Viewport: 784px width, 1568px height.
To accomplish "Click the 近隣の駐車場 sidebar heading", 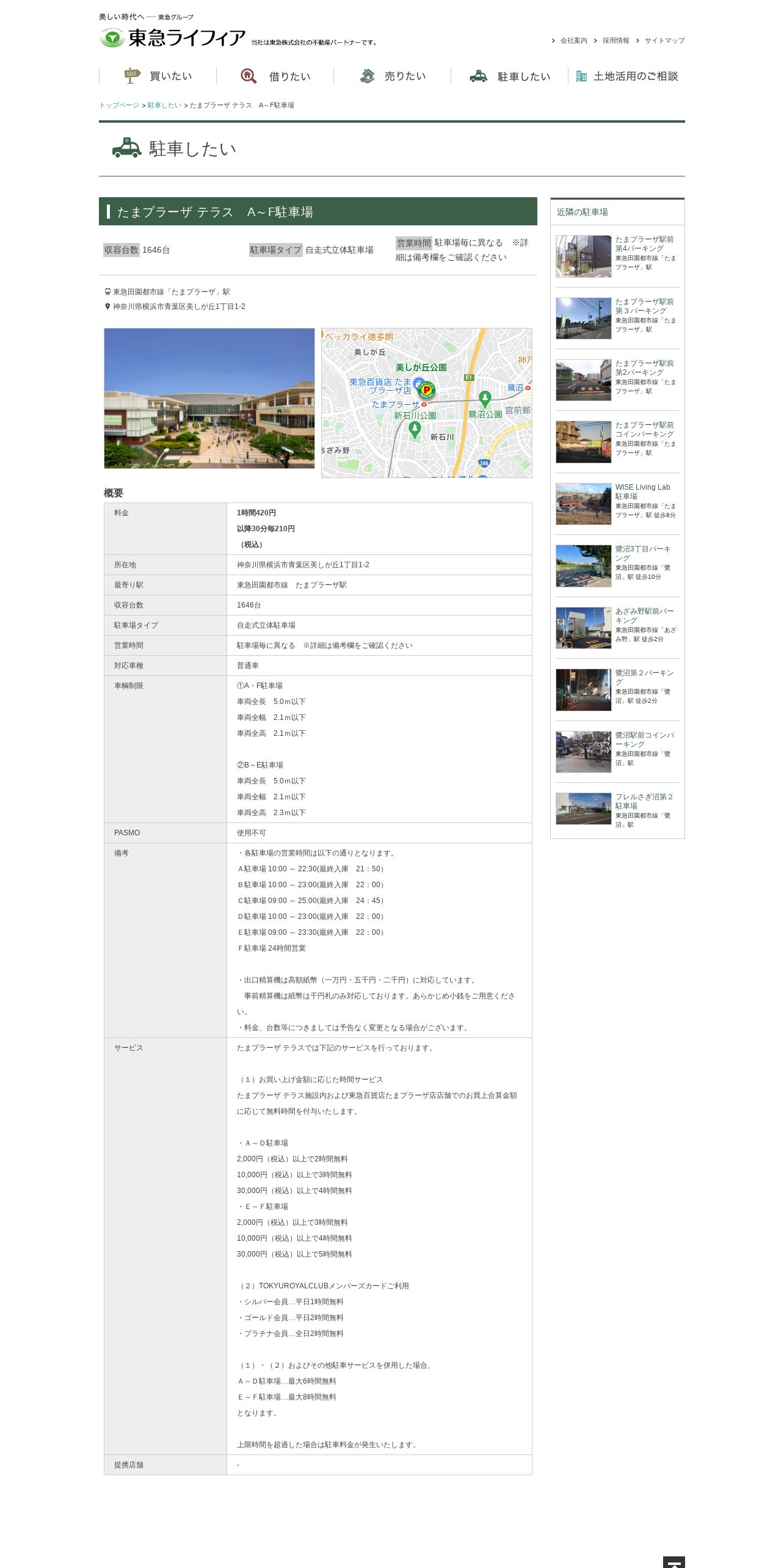I will pos(583,212).
